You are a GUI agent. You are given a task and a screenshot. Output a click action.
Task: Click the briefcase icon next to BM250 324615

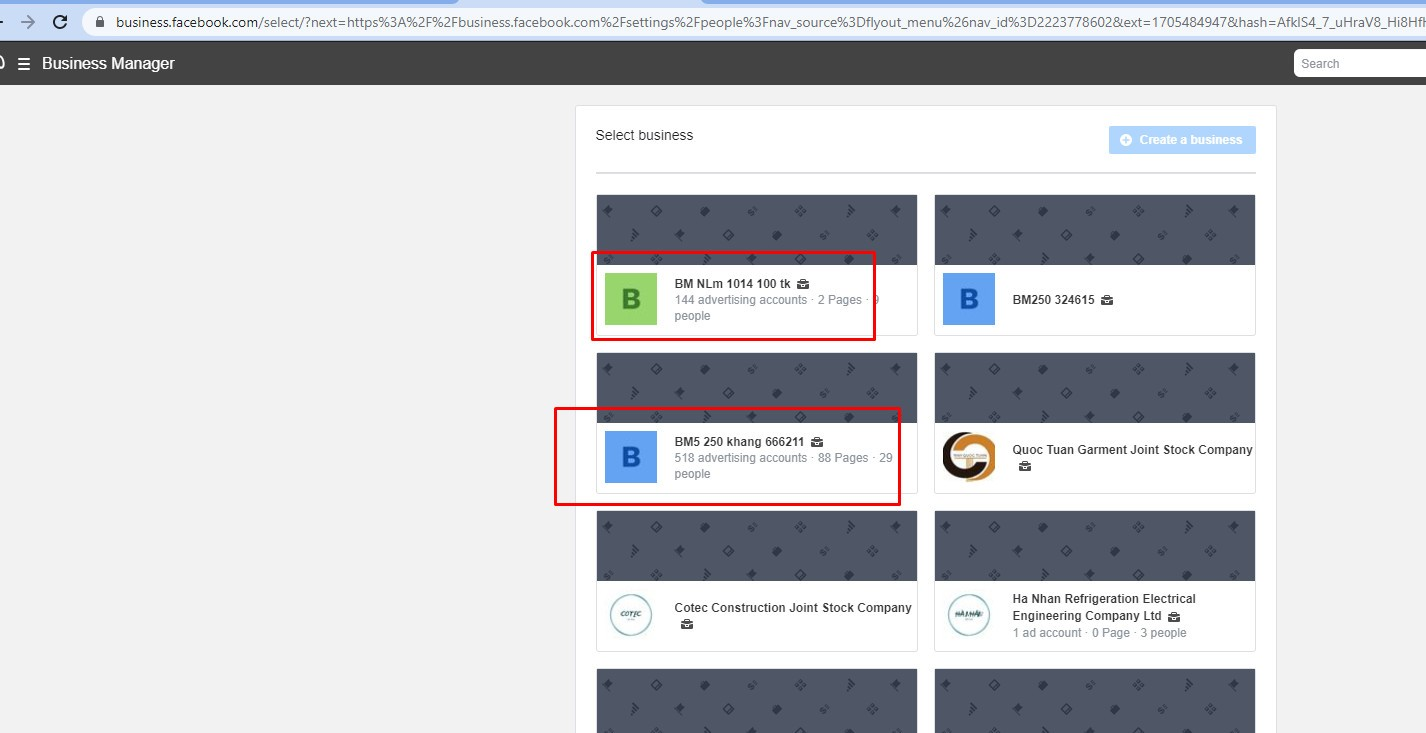tap(1107, 300)
